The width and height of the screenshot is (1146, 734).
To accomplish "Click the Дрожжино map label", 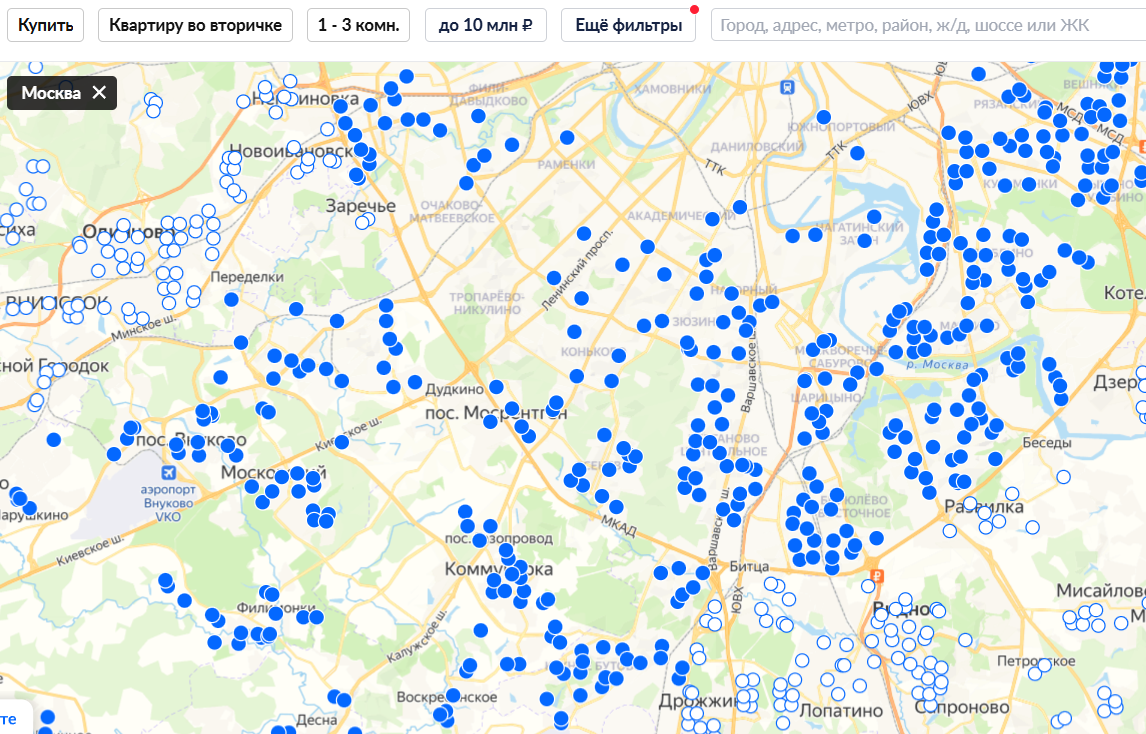I will pyautogui.click(x=700, y=700).
